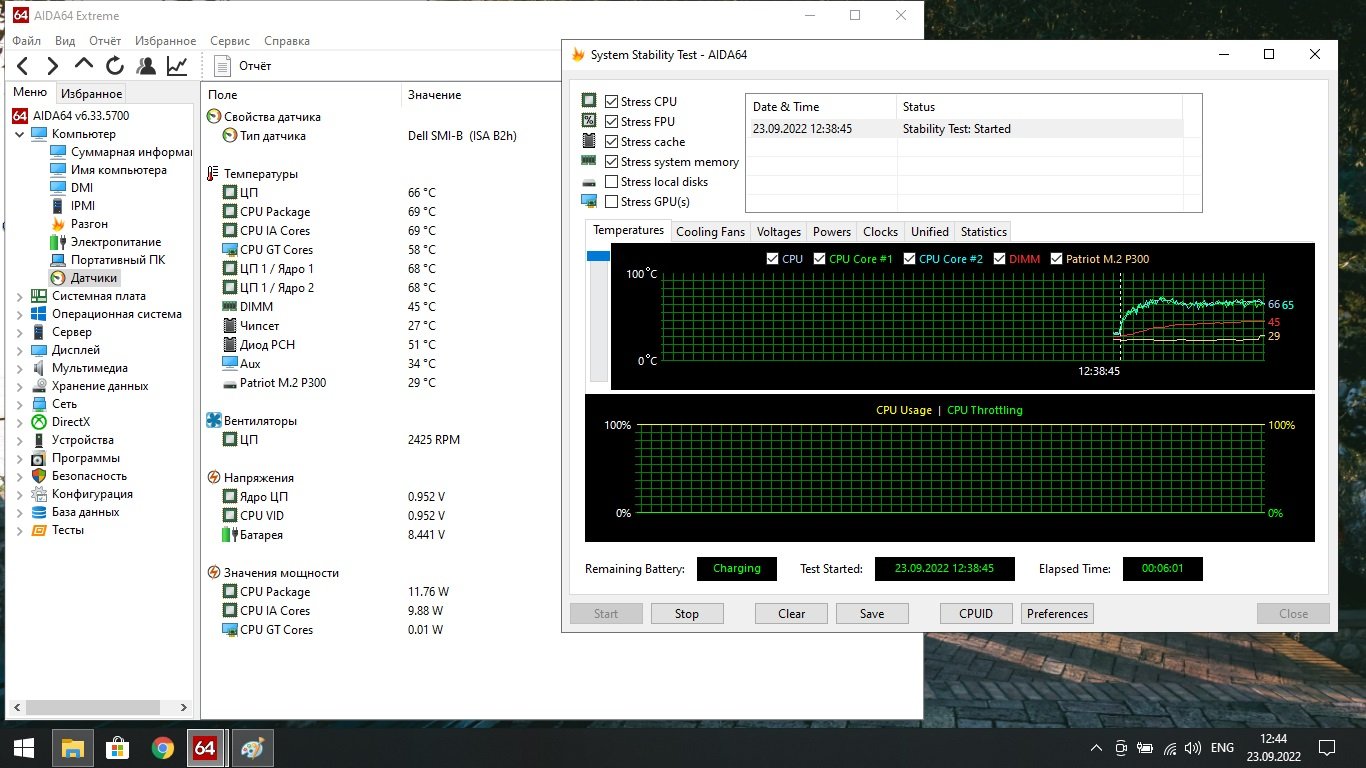Uncheck CPU Core #1 in graph legend
This screenshot has width=1366, height=768.
[819, 259]
